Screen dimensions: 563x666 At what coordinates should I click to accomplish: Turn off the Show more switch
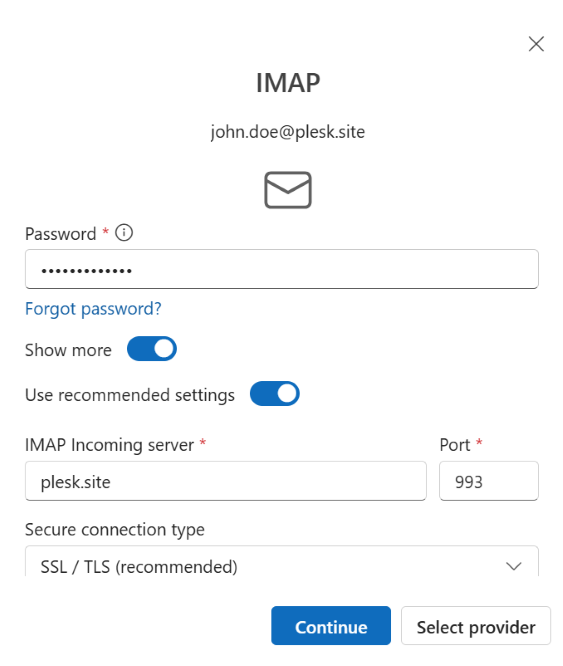tap(152, 349)
